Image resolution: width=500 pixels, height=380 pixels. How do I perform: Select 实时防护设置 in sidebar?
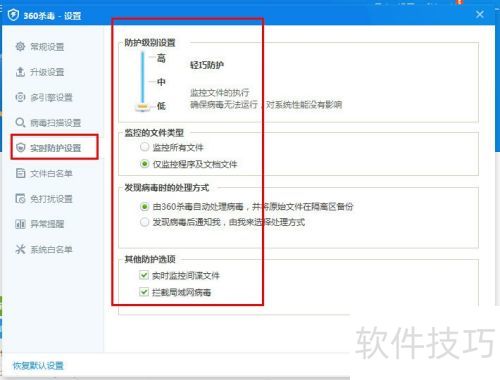coord(56,148)
